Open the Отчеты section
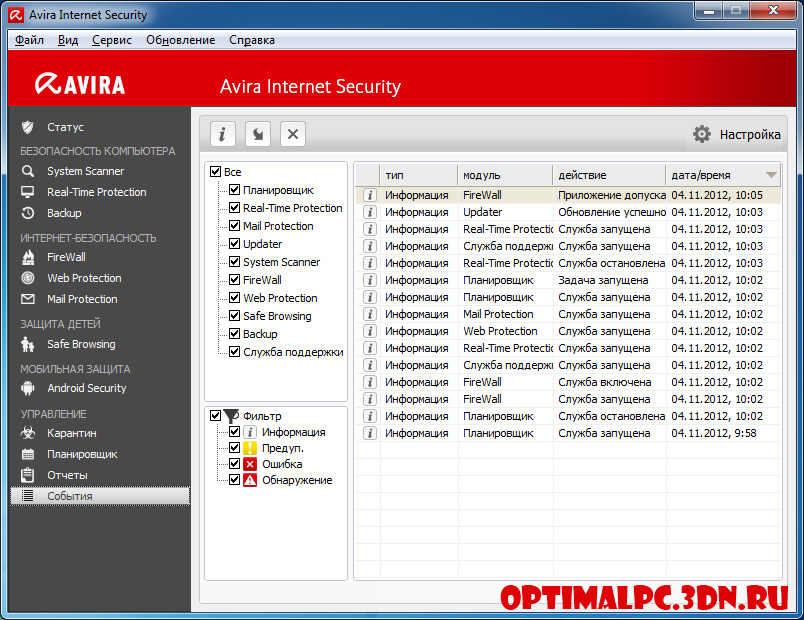804x620 pixels. coord(67,475)
